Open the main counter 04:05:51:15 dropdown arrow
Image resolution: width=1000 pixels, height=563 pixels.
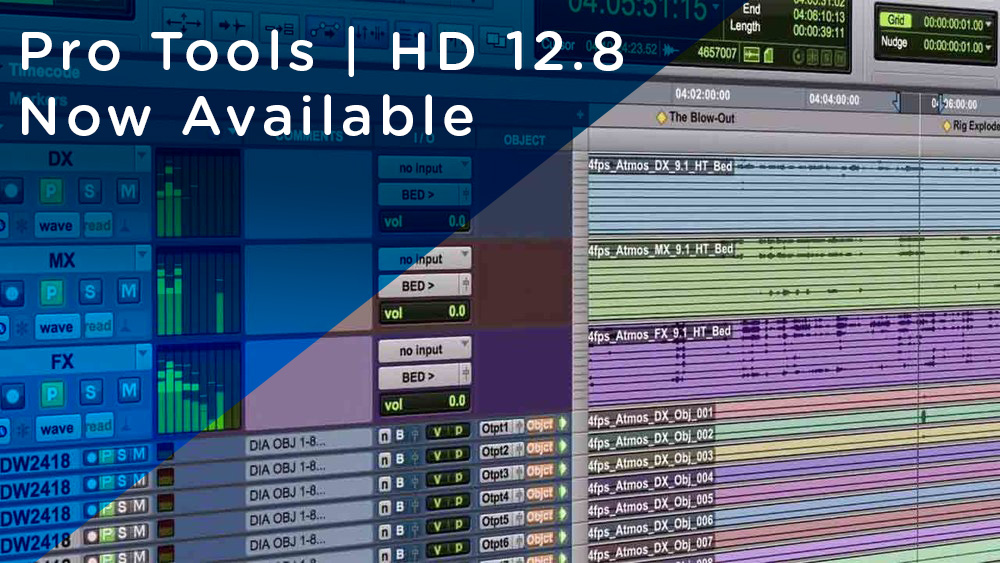pos(716,7)
